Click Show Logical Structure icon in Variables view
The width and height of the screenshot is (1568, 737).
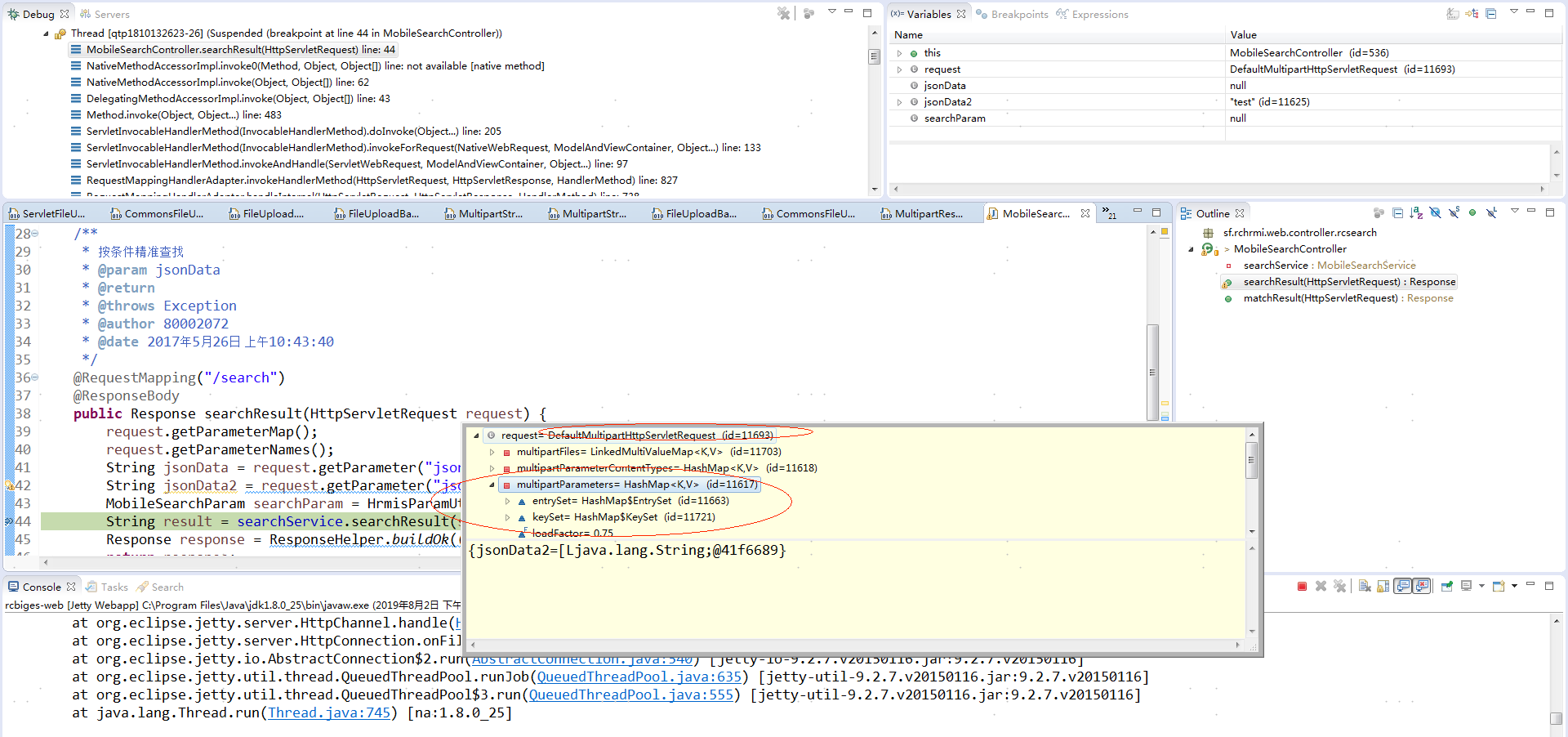pos(1472,14)
